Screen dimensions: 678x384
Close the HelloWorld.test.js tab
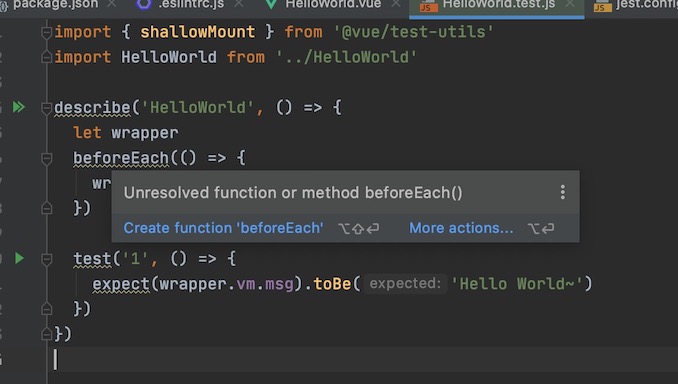tap(570, 4)
